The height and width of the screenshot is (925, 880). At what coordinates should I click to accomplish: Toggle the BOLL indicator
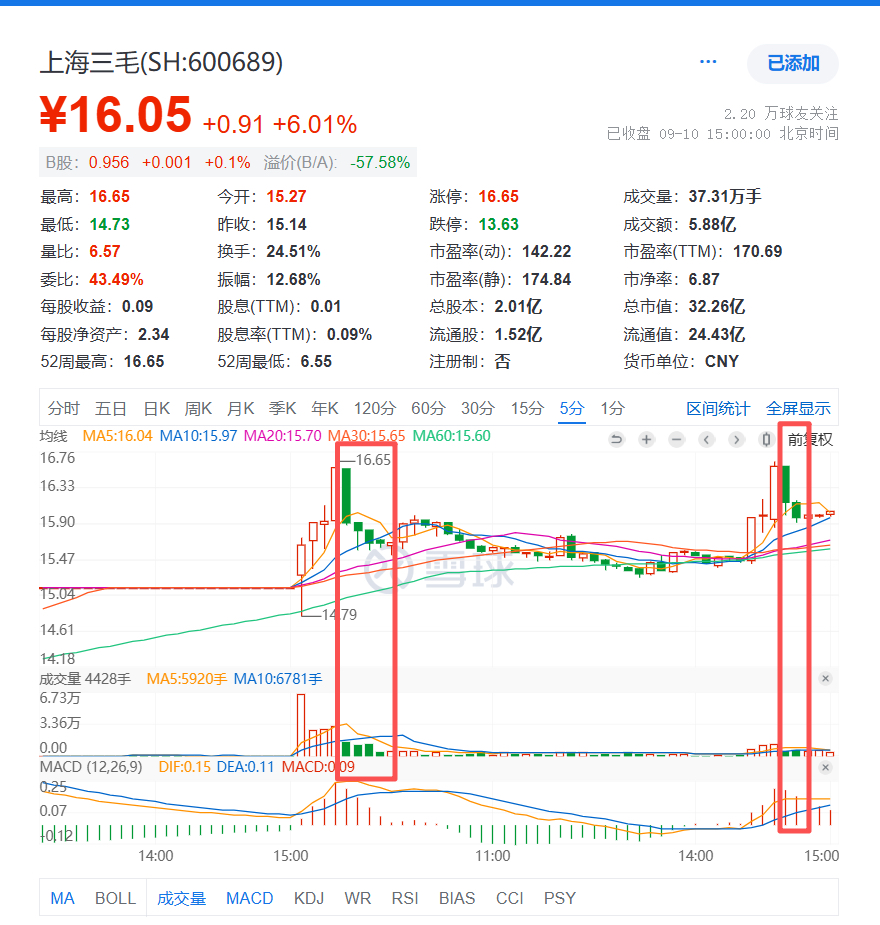pyautogui.click(x=116, y=898)
